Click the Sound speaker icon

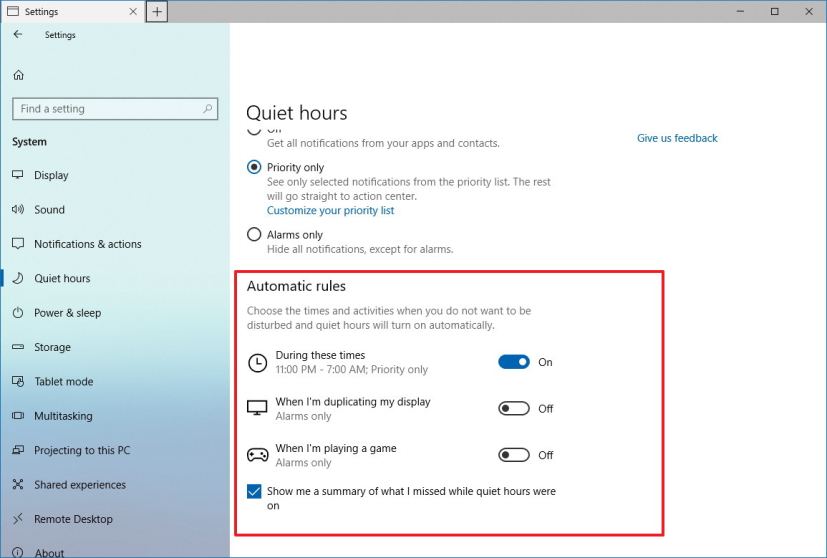[x=18, y=209]
